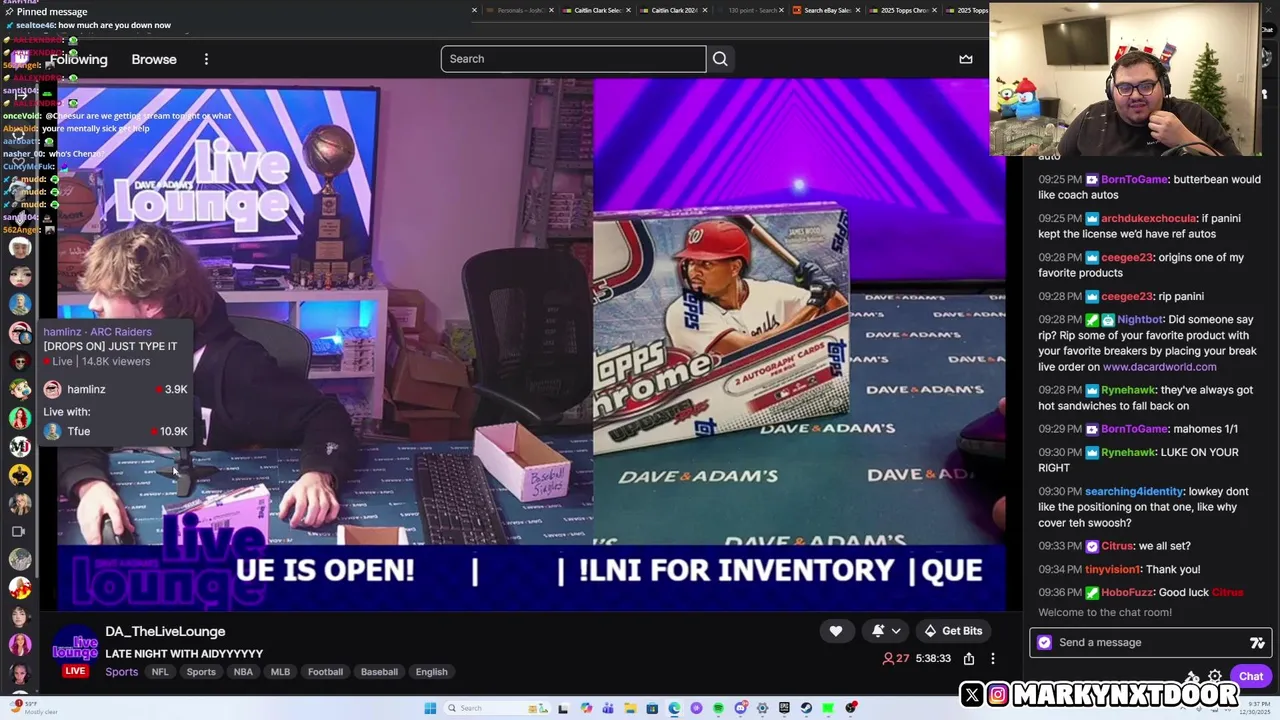Open the purple Sports category link
The height and width of the screenshot is (720, 1280).
[x=121, y=672]
